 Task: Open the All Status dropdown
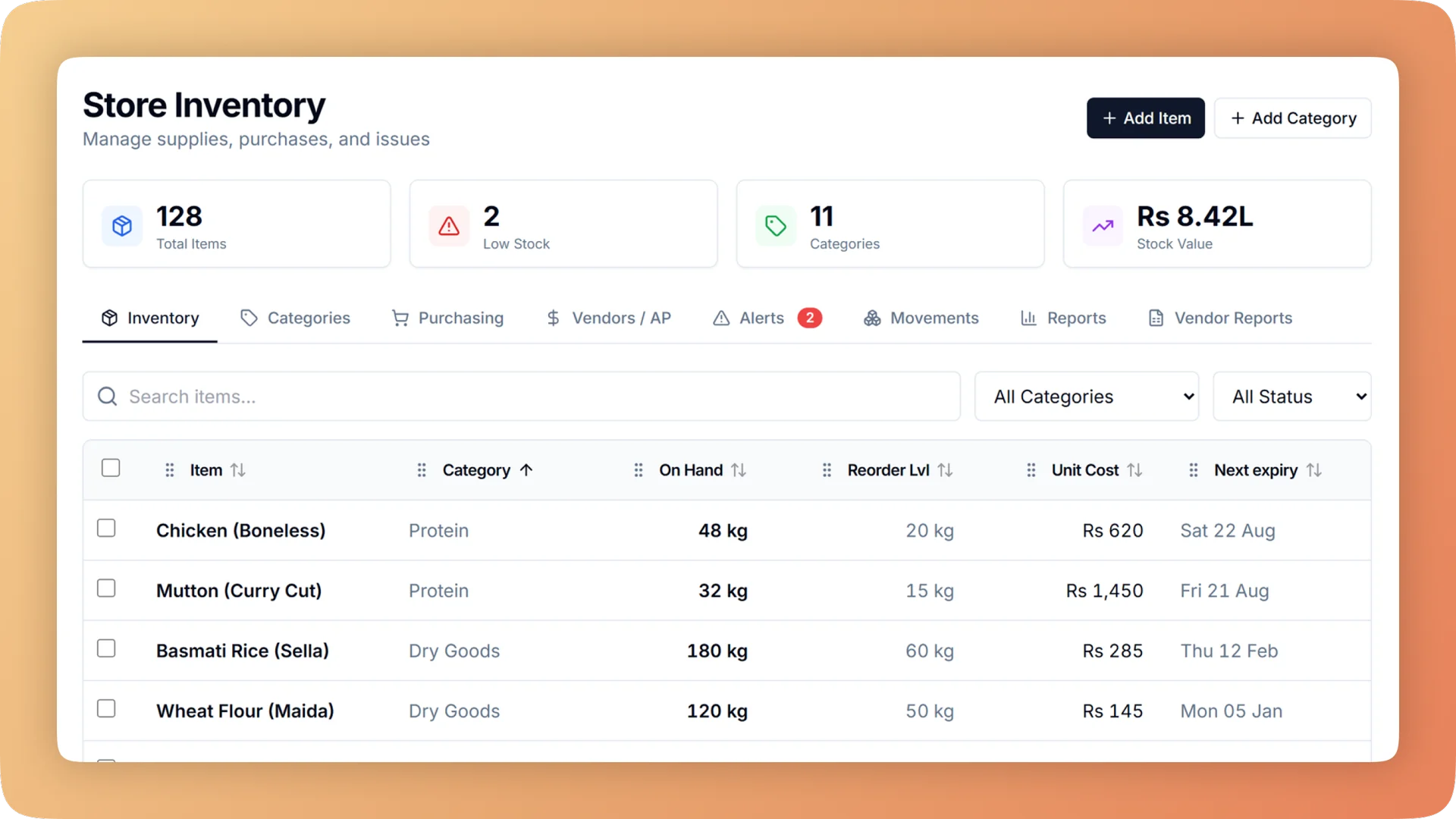(x=1292, y=397)
